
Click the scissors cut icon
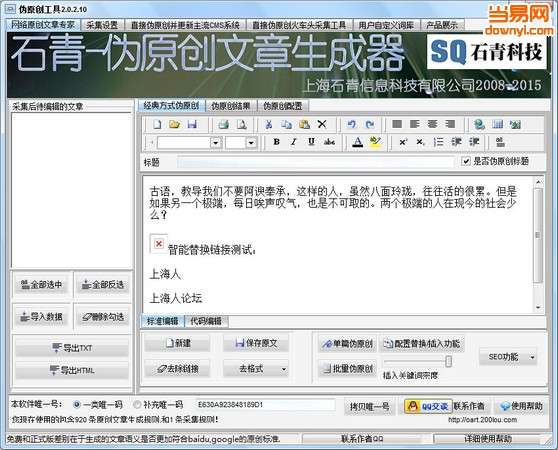pyautogui.click(x=269, y=124)
